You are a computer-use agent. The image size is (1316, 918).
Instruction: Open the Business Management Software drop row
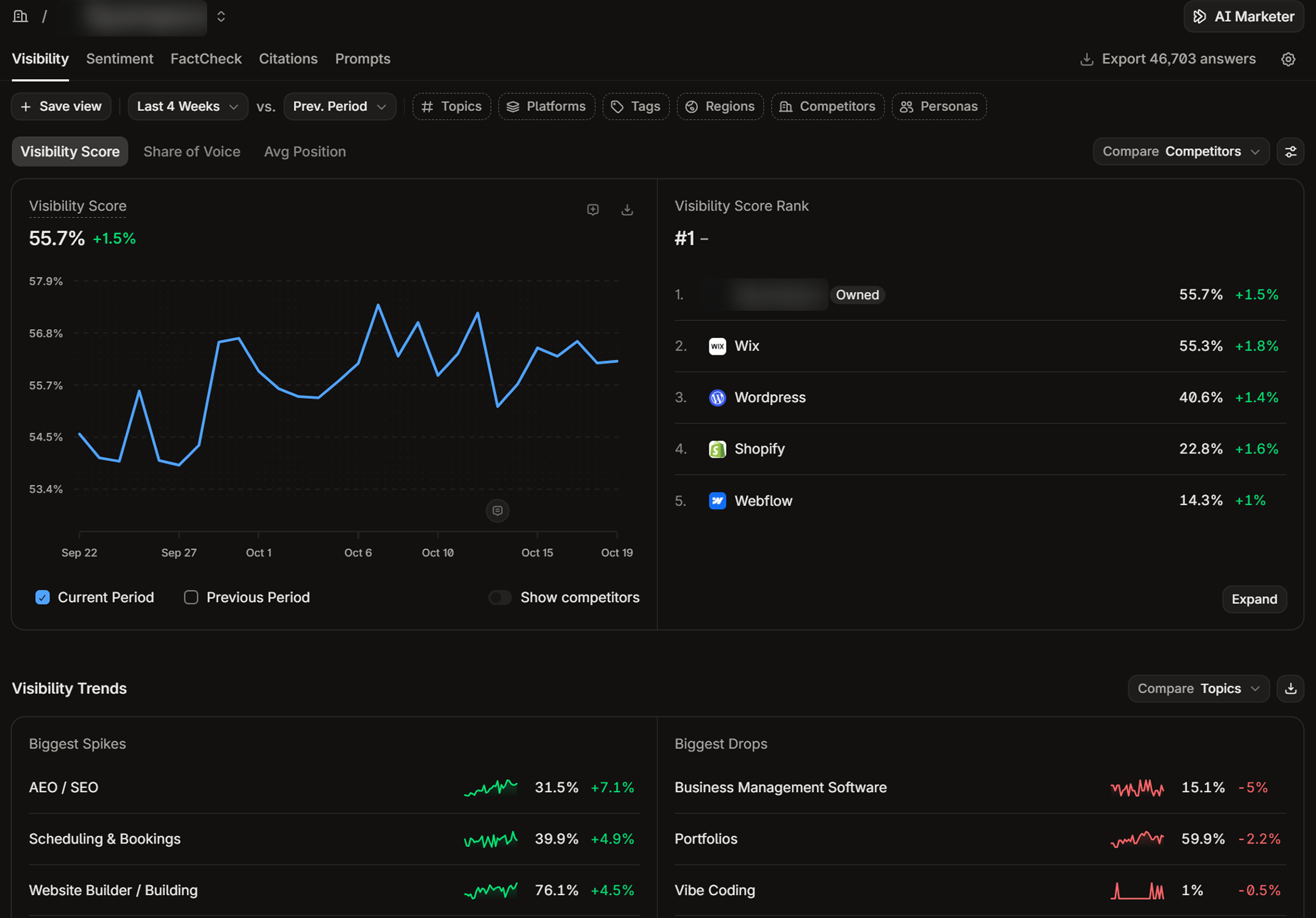(x=980, y=787)
